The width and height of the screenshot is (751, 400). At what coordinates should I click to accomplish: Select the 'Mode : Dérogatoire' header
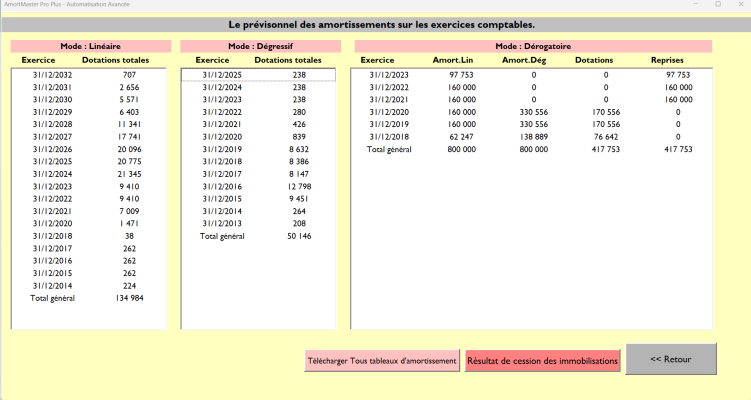(533, 46)
